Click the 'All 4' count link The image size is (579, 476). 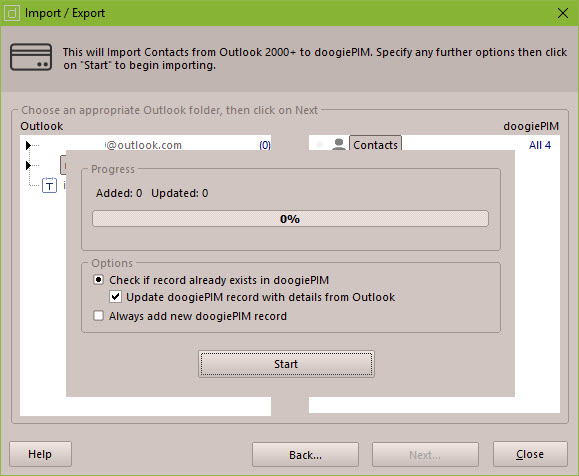tap(539, 145)
